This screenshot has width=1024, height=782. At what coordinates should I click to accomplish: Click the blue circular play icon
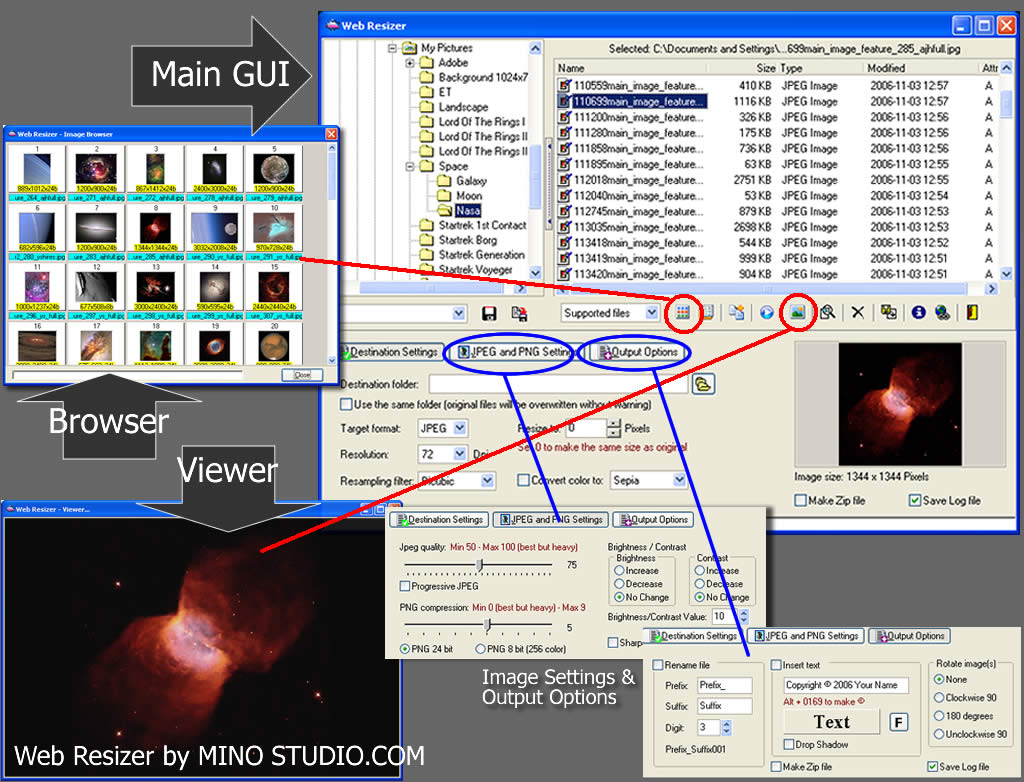coord(767,312)
